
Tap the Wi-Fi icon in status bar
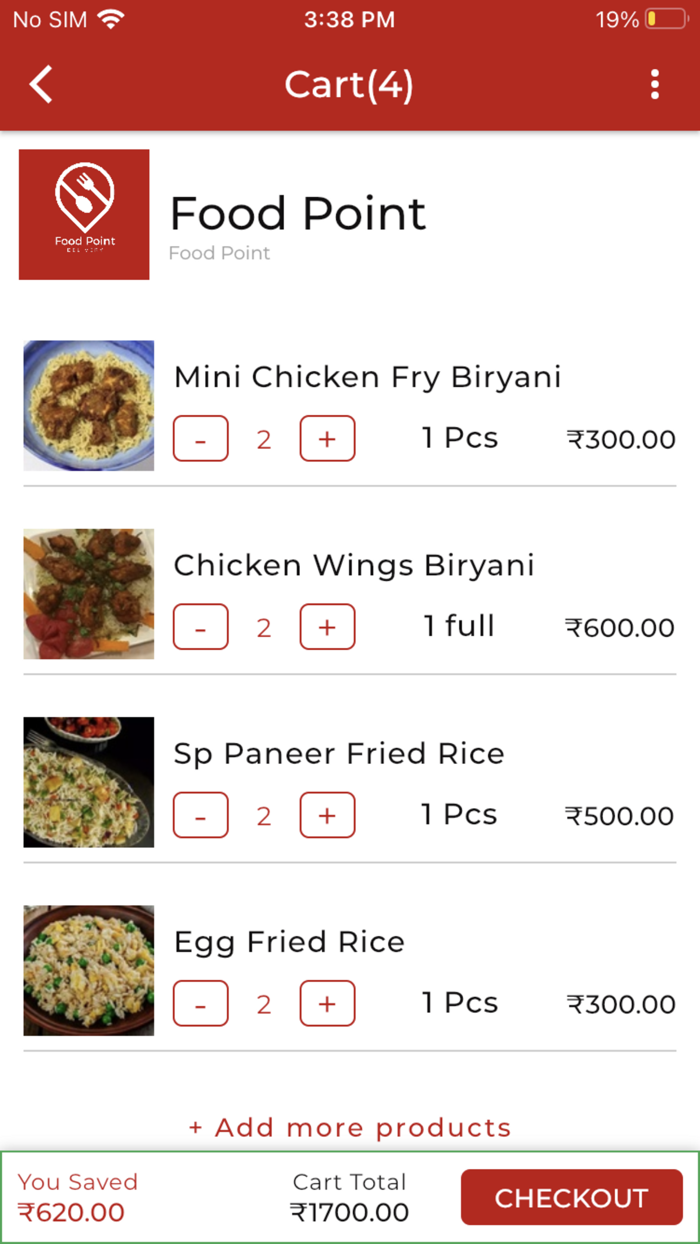coord(110,17)
